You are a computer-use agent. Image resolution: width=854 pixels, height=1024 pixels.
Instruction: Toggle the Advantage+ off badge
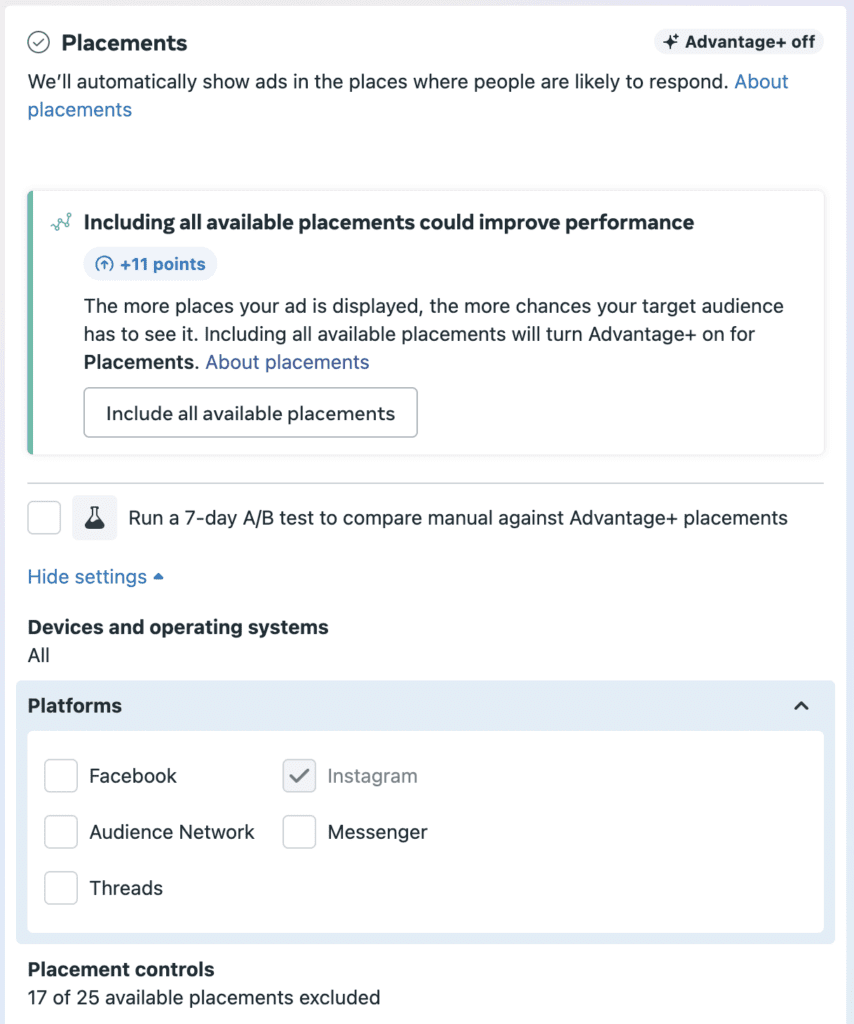(739, 41)
